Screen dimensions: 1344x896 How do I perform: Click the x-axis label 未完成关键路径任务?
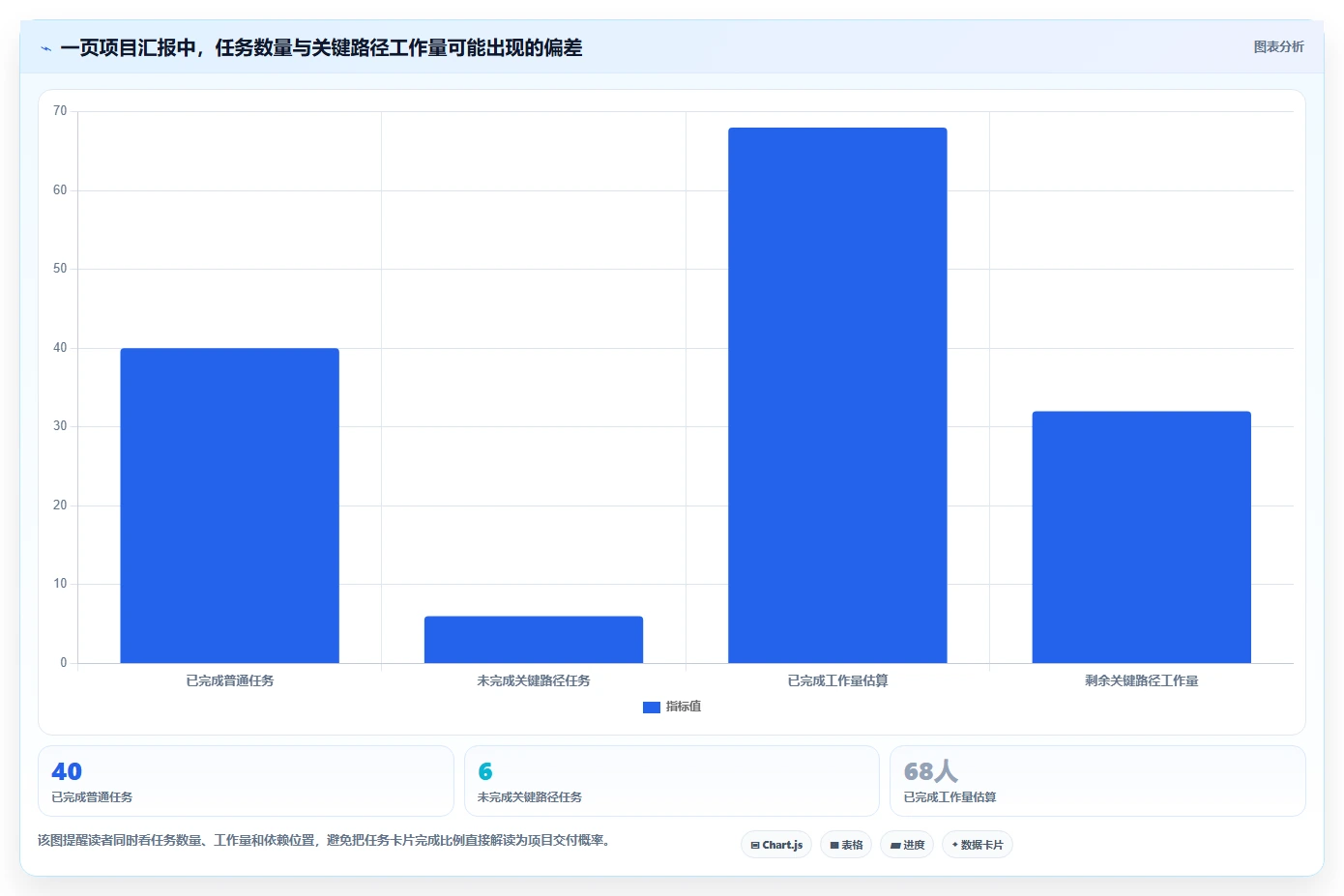tap(534, 681)
